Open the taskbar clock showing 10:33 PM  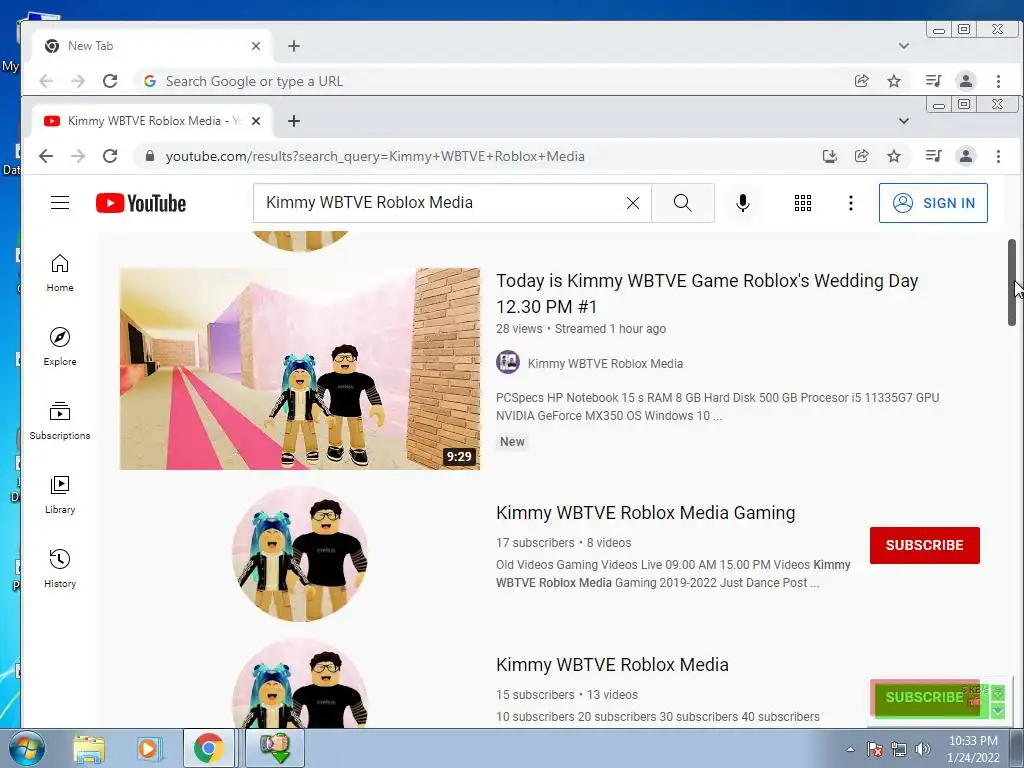click(973, 749)
